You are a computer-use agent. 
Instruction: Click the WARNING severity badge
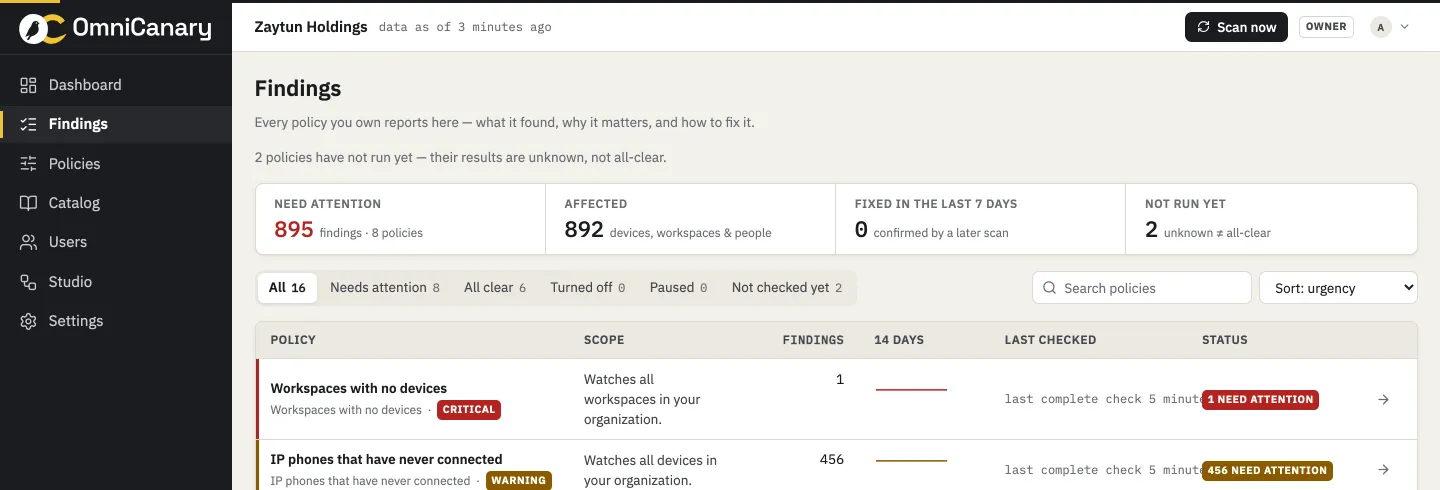[519, 480]
